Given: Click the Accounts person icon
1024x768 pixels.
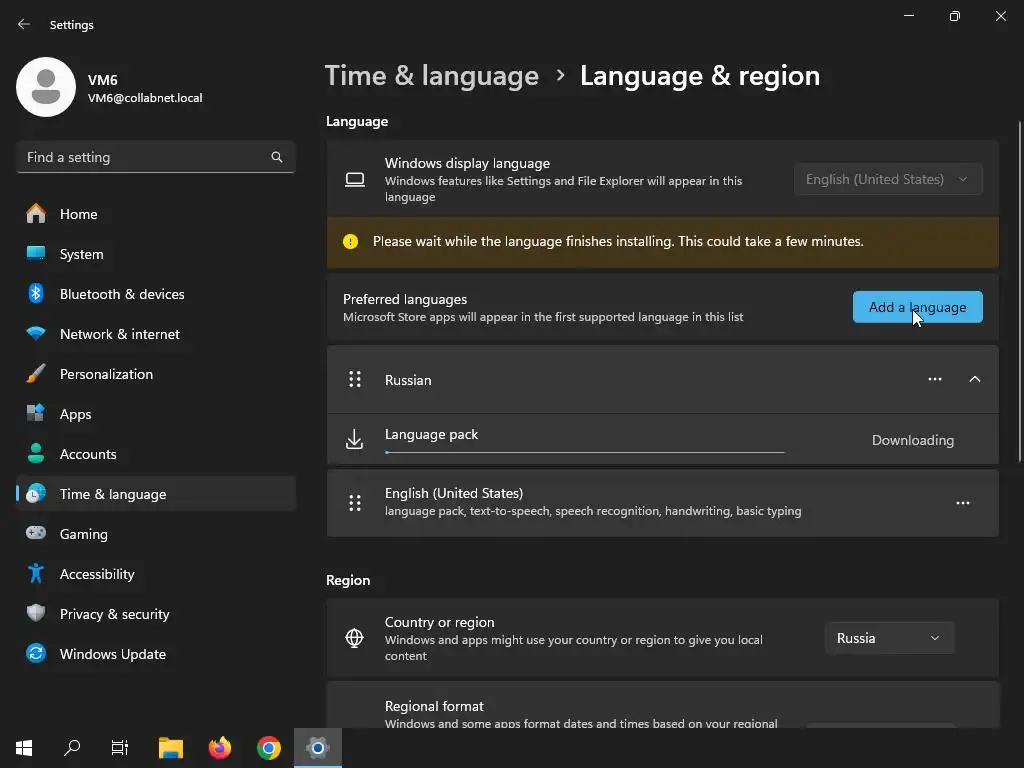Looking at the screenshot, I should point(36,453).
